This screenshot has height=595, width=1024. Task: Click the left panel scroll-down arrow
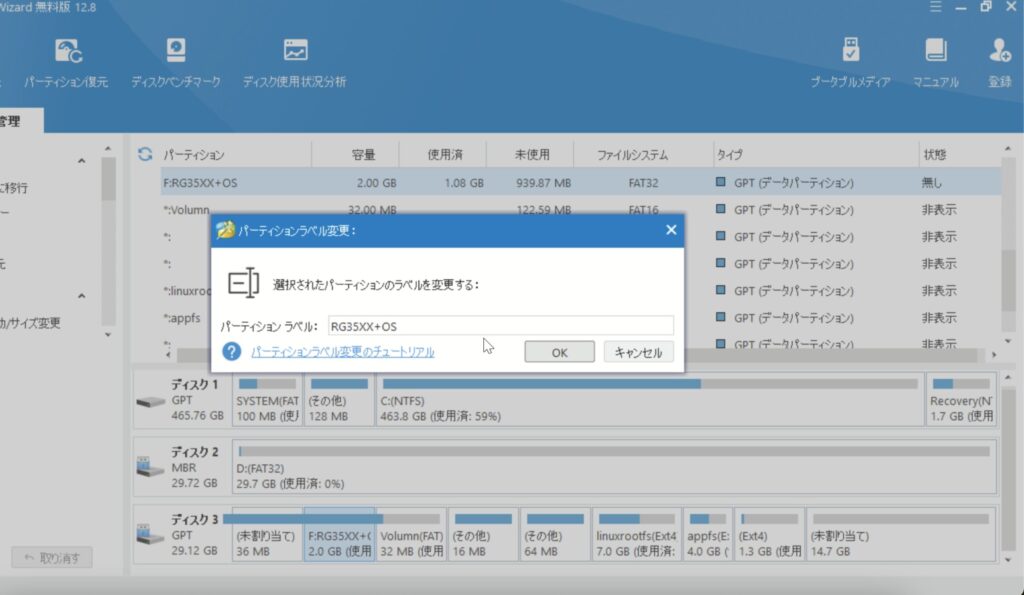tap(108, 334)
